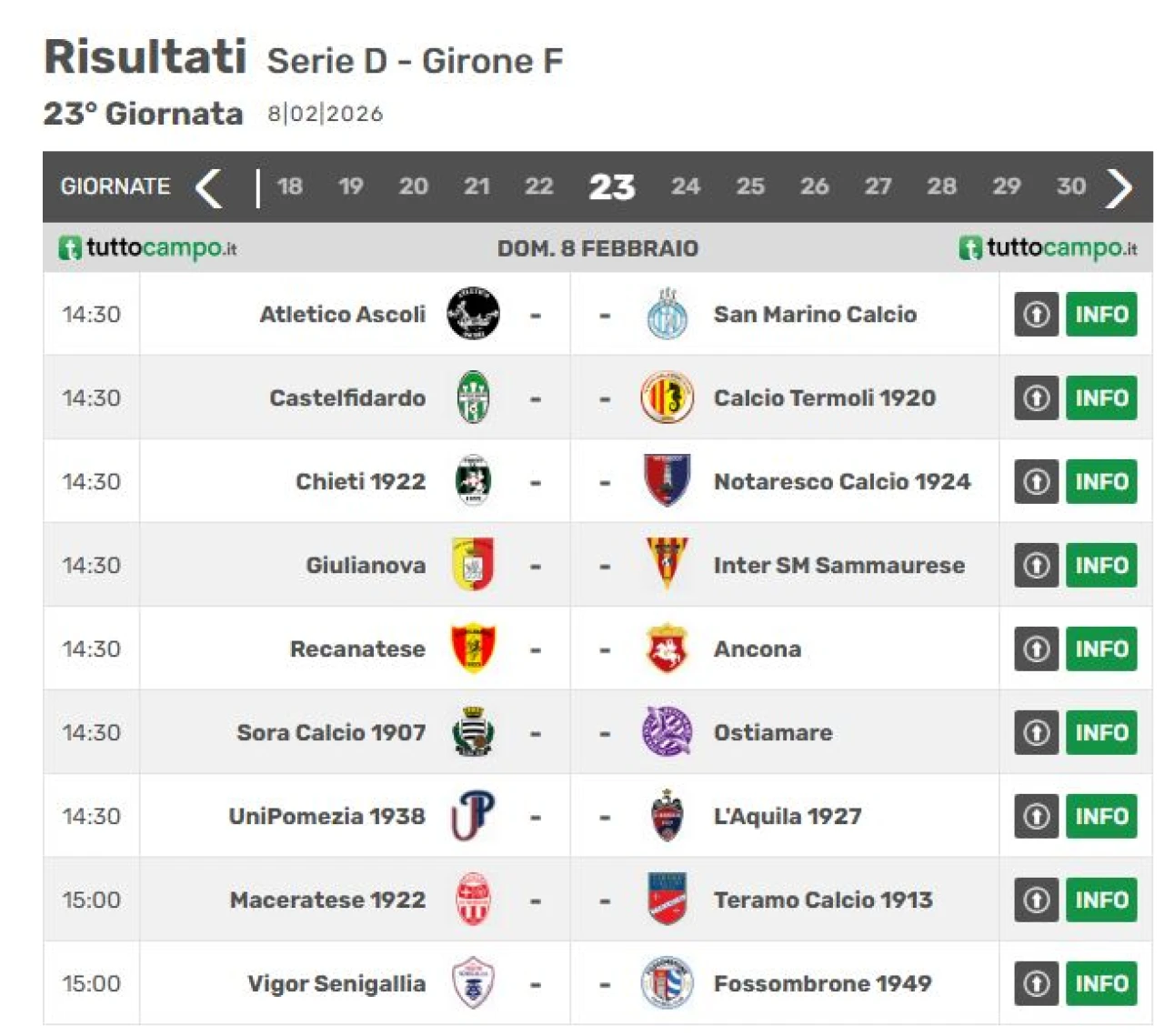Click the Sora Calcio 1907 team name
Viewport: 1164px width, 1036px height.
331,732
